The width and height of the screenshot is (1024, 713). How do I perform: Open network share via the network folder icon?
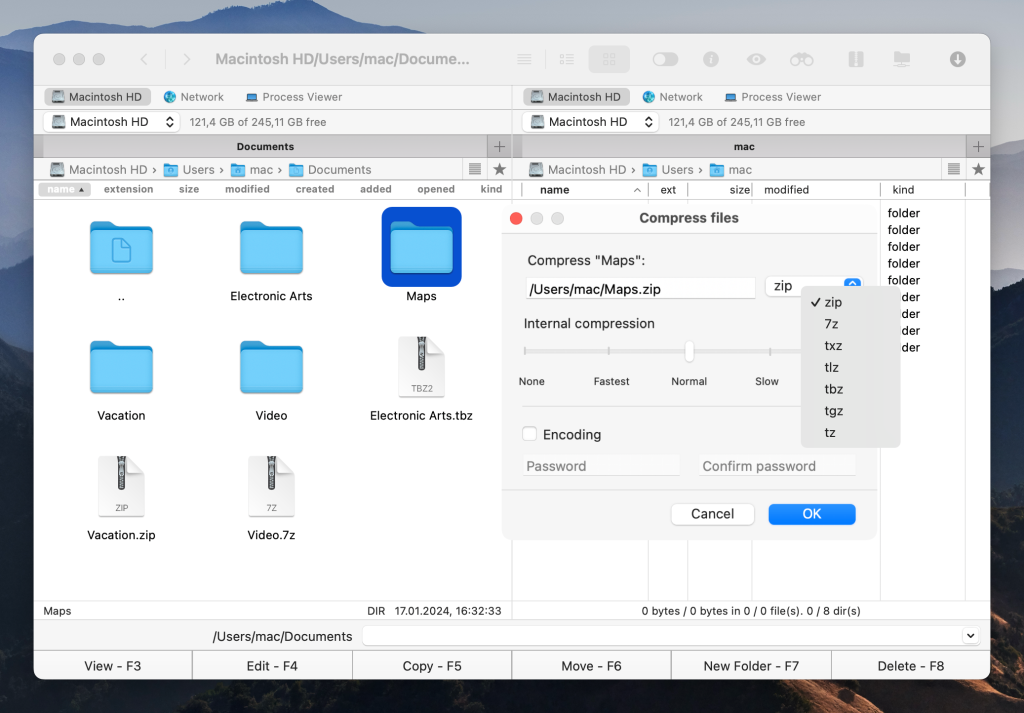901,59
